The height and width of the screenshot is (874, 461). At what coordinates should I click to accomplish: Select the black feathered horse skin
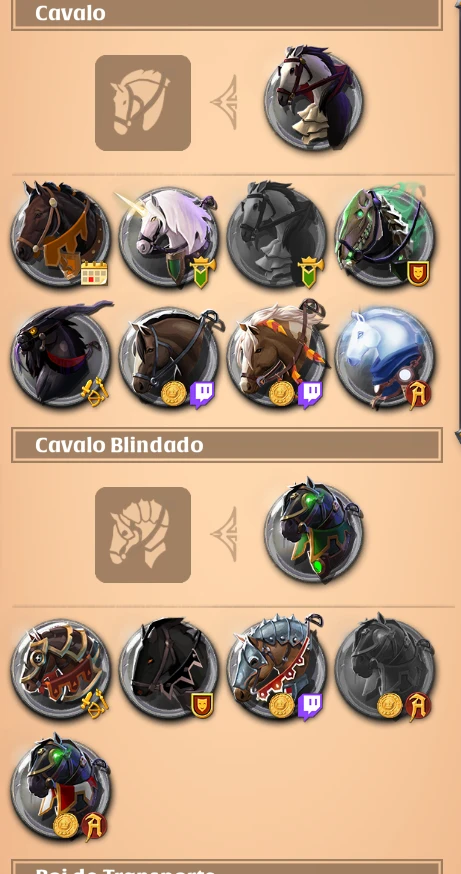(x=60, y=355)
